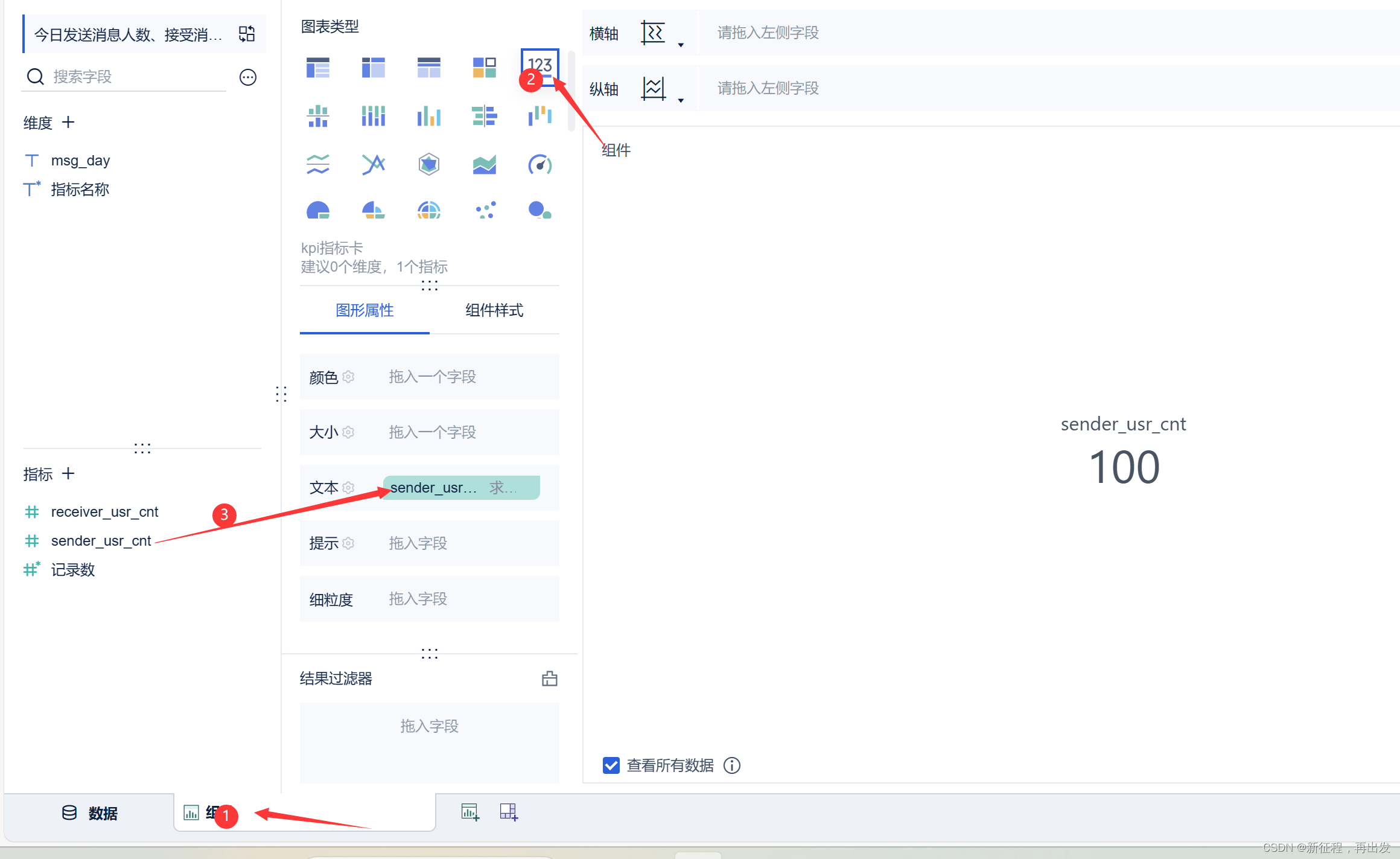Select the partitioned column chart type
The height and width of the screenshot is (859, 1400).
318,116
